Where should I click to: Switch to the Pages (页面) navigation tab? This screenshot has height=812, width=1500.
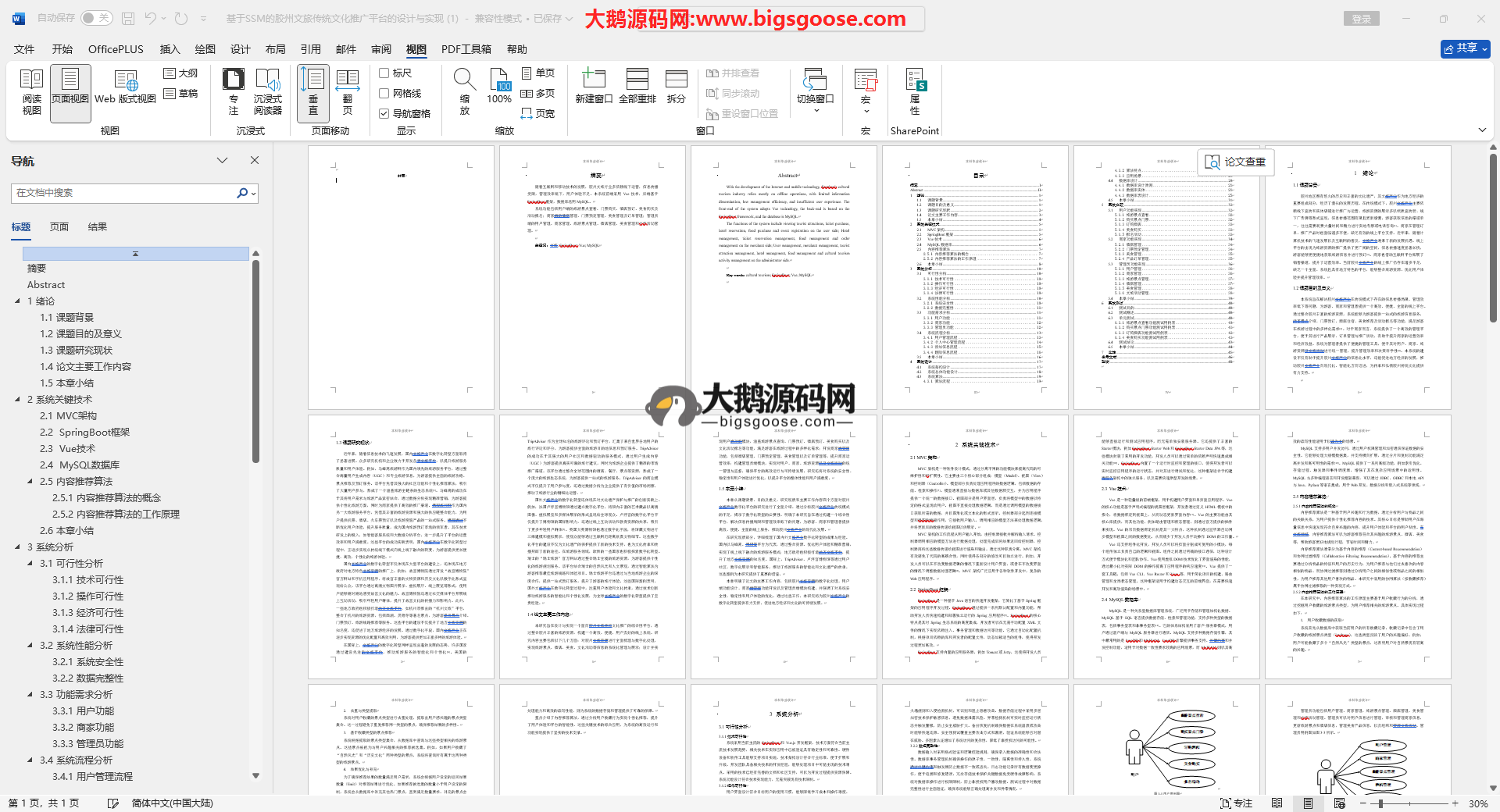[x=59, y=227]
